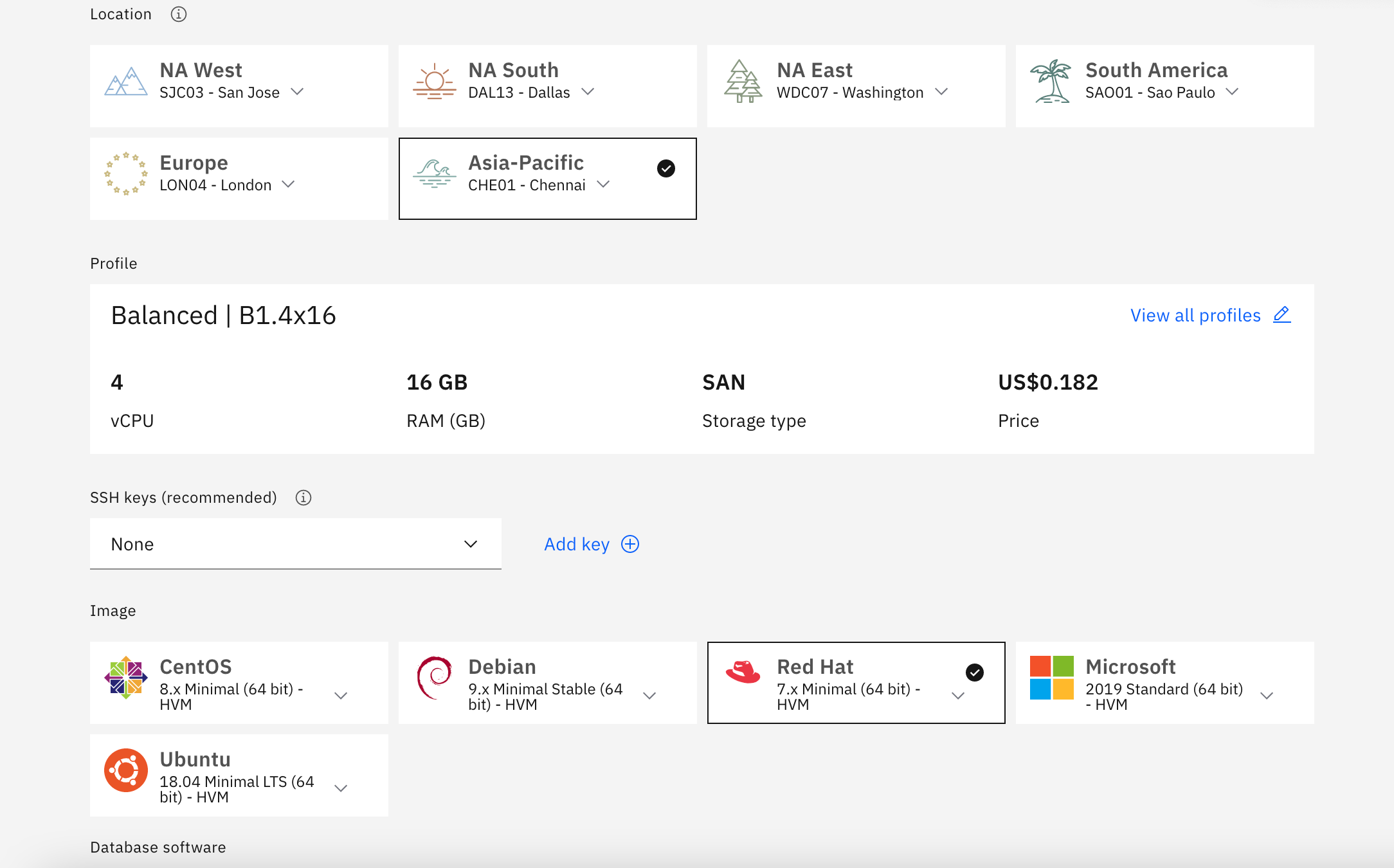This screenshot has width=1394, height=868.
Task: Click the Red Hat selected checkmark
Action: 974,673
